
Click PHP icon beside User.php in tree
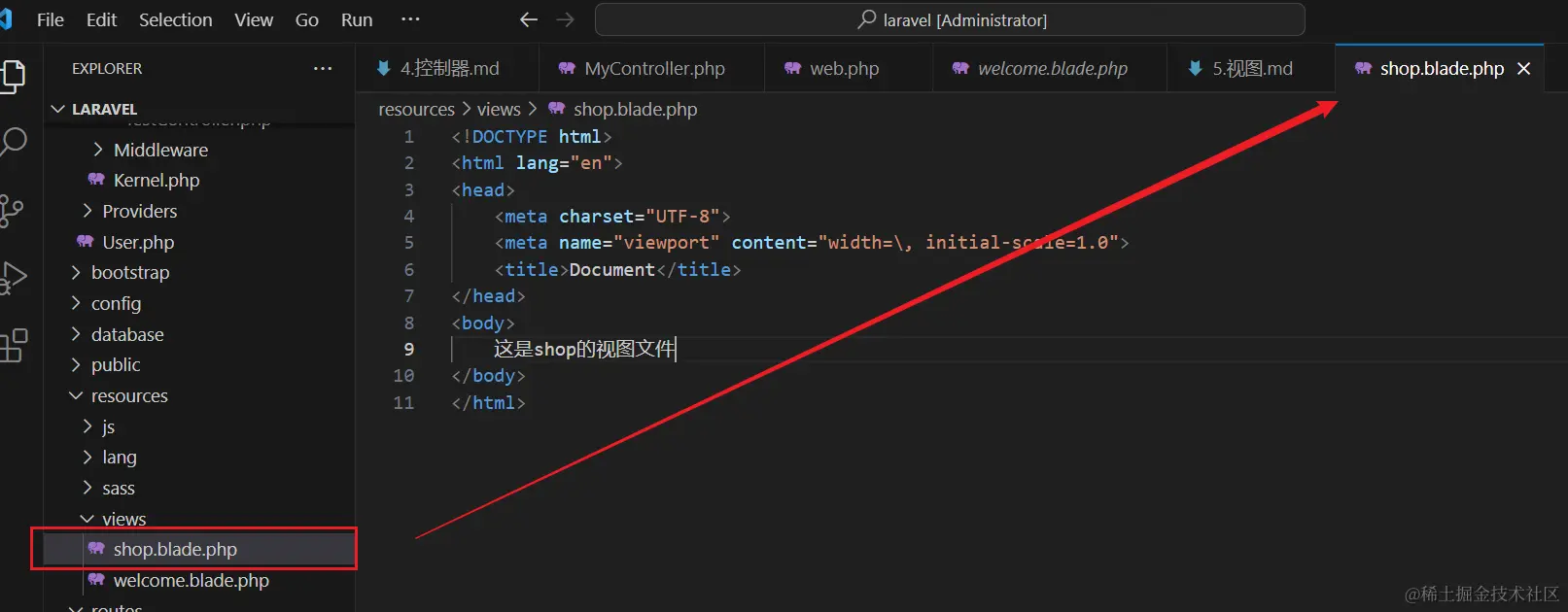click(x=86, y=242)
